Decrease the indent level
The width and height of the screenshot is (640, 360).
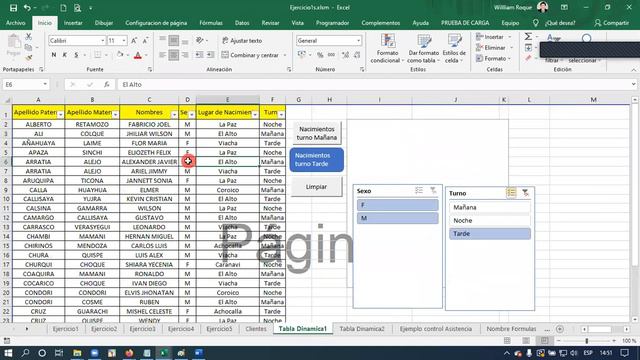(x=199, y=55)
